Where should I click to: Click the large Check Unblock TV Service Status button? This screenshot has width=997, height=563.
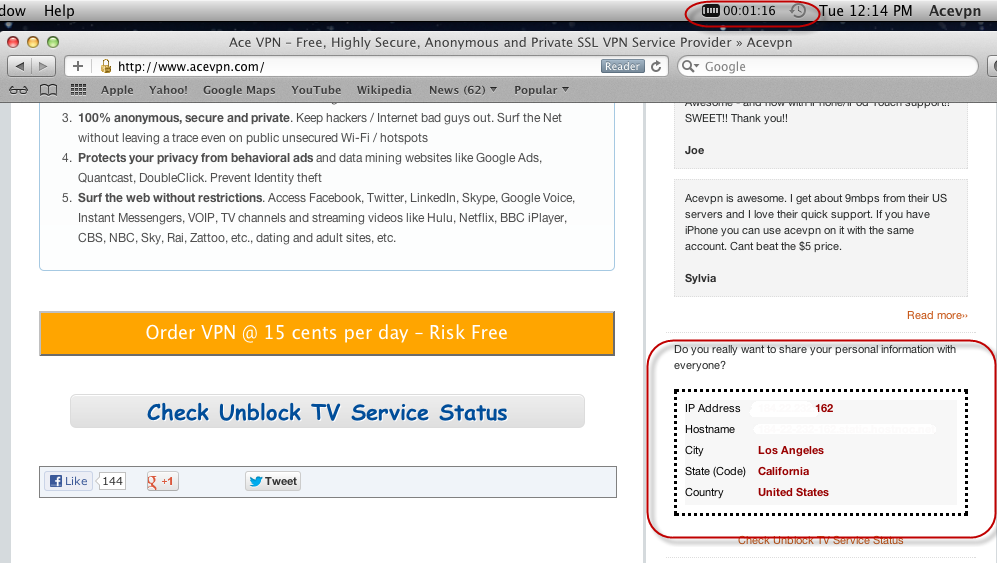point(327,412)
